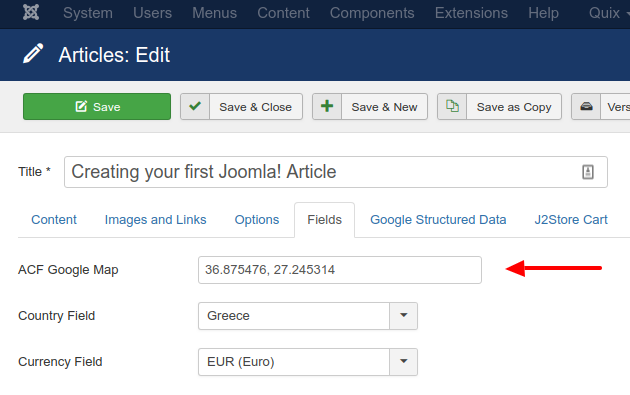Expand the Country Field dropdown arrow
The height and width of the screenshot is (395, 630).
click(403, 316)
